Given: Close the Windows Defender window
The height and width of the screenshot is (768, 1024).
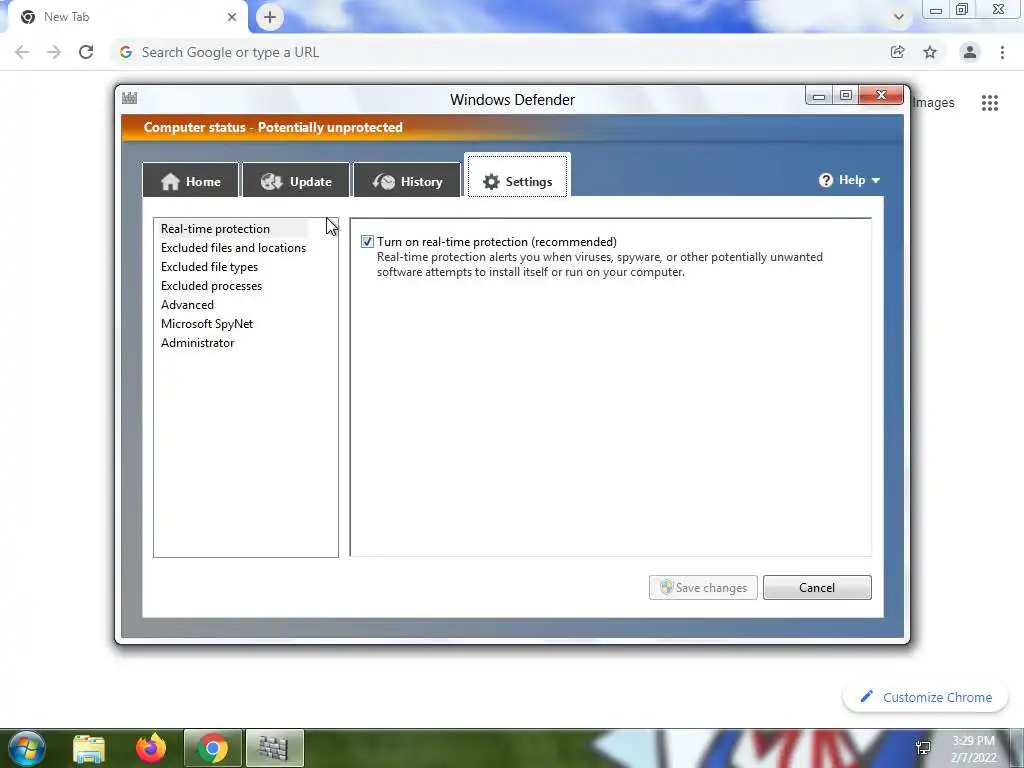Looking at the screenshot, I should point(881,95).
